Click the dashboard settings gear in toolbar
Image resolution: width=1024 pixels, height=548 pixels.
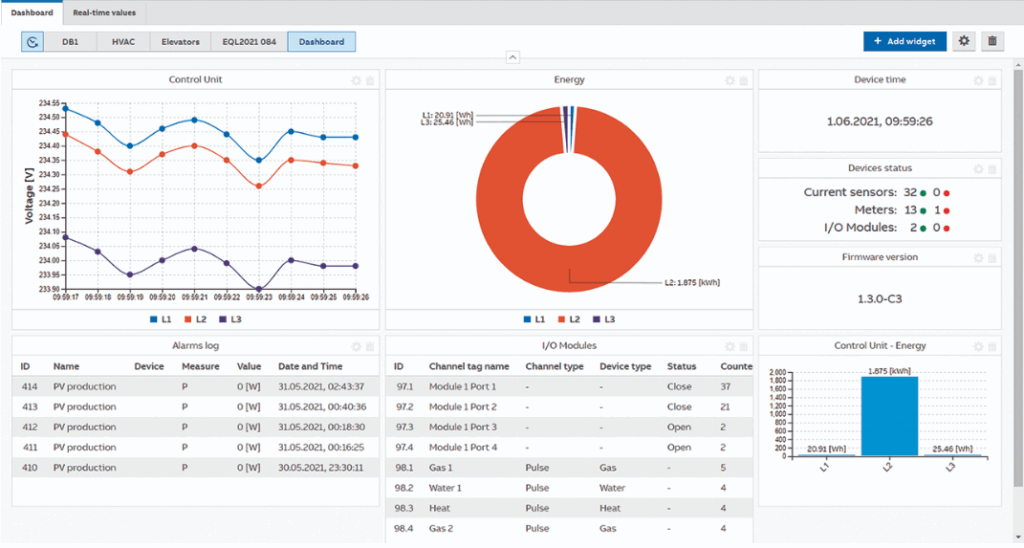pyautogui.click(x=964, y=41)
